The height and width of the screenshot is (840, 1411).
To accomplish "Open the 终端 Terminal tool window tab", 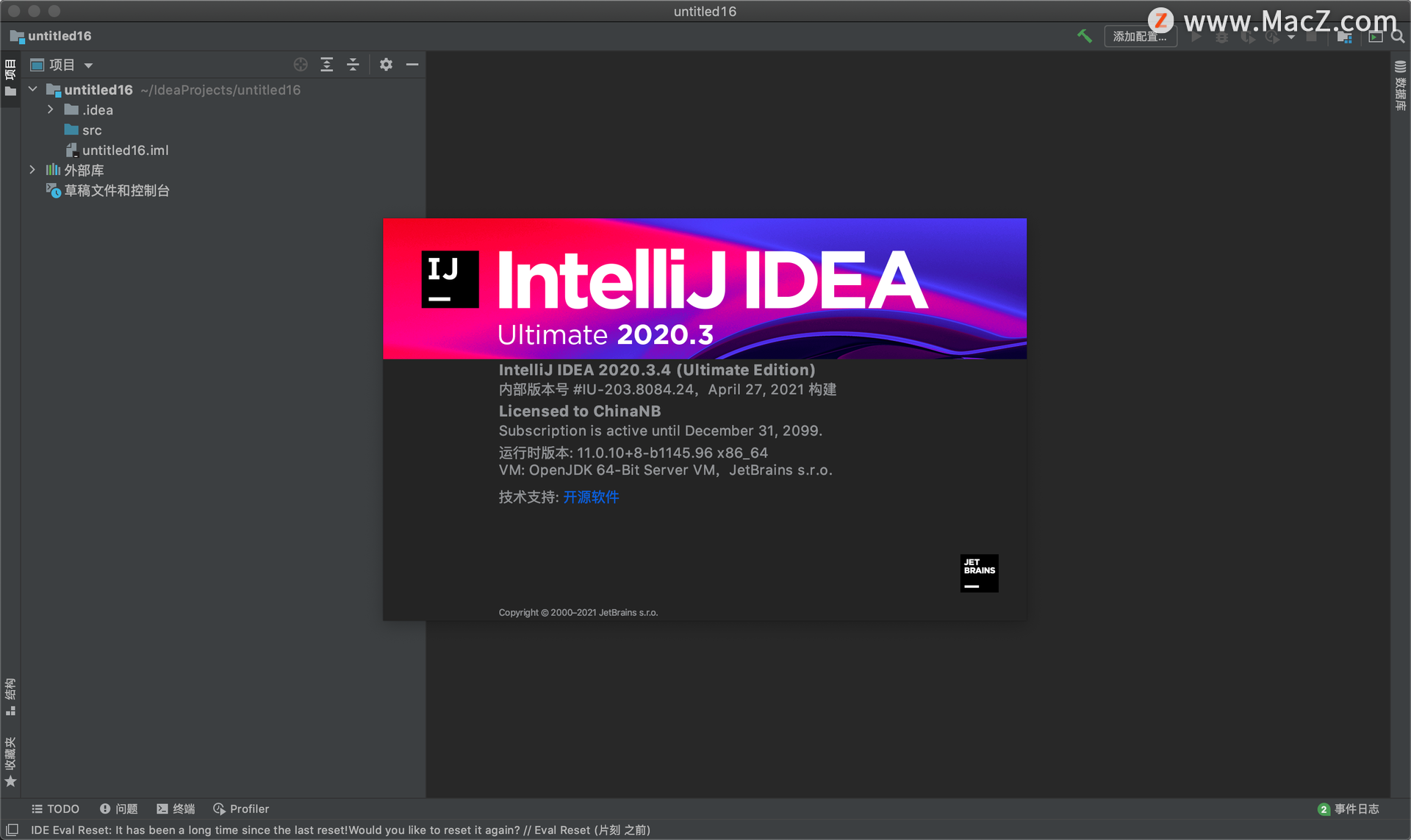I will point(176,808).
